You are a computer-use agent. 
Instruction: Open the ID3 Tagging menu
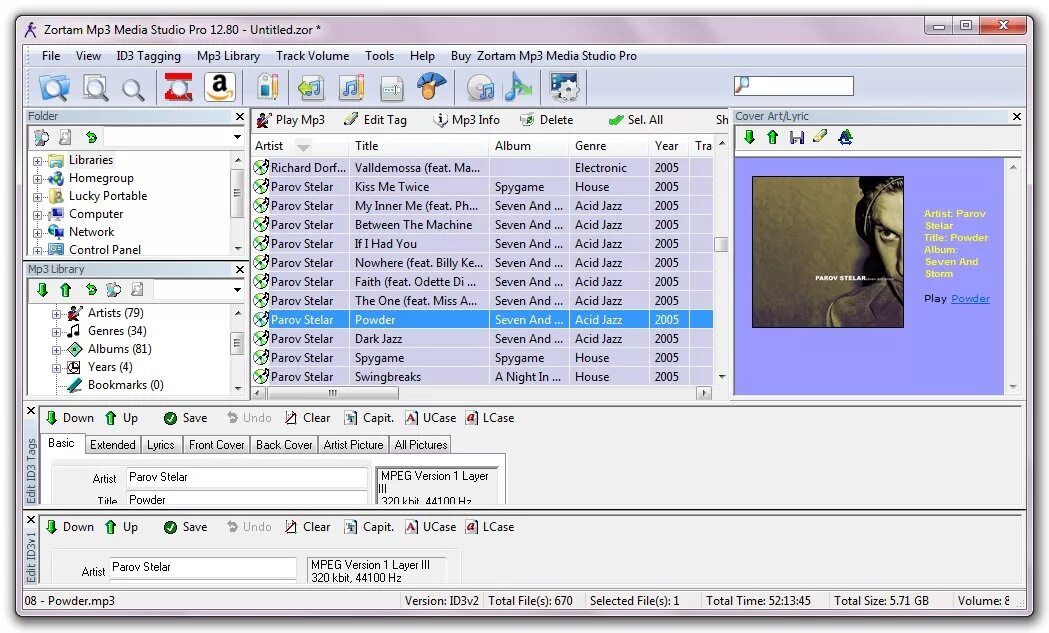[x=149, y=56]
